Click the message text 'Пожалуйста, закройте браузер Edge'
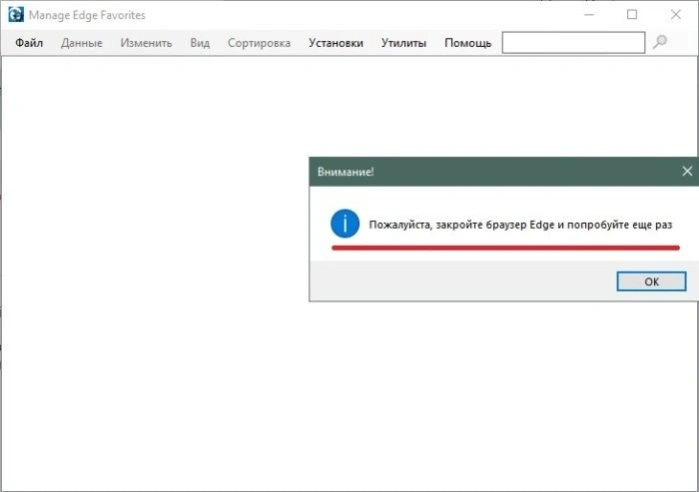Image resolution: width=699 pixels, height=492 pixels. pos(461,225)
